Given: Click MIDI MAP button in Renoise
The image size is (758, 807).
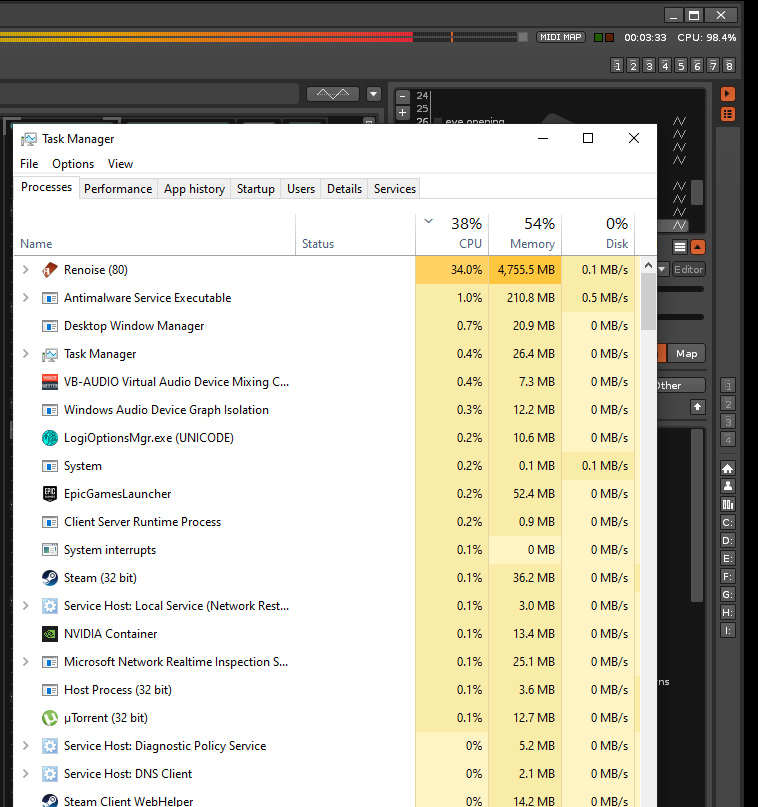Looking at the screenshot, I should [560, 37].
